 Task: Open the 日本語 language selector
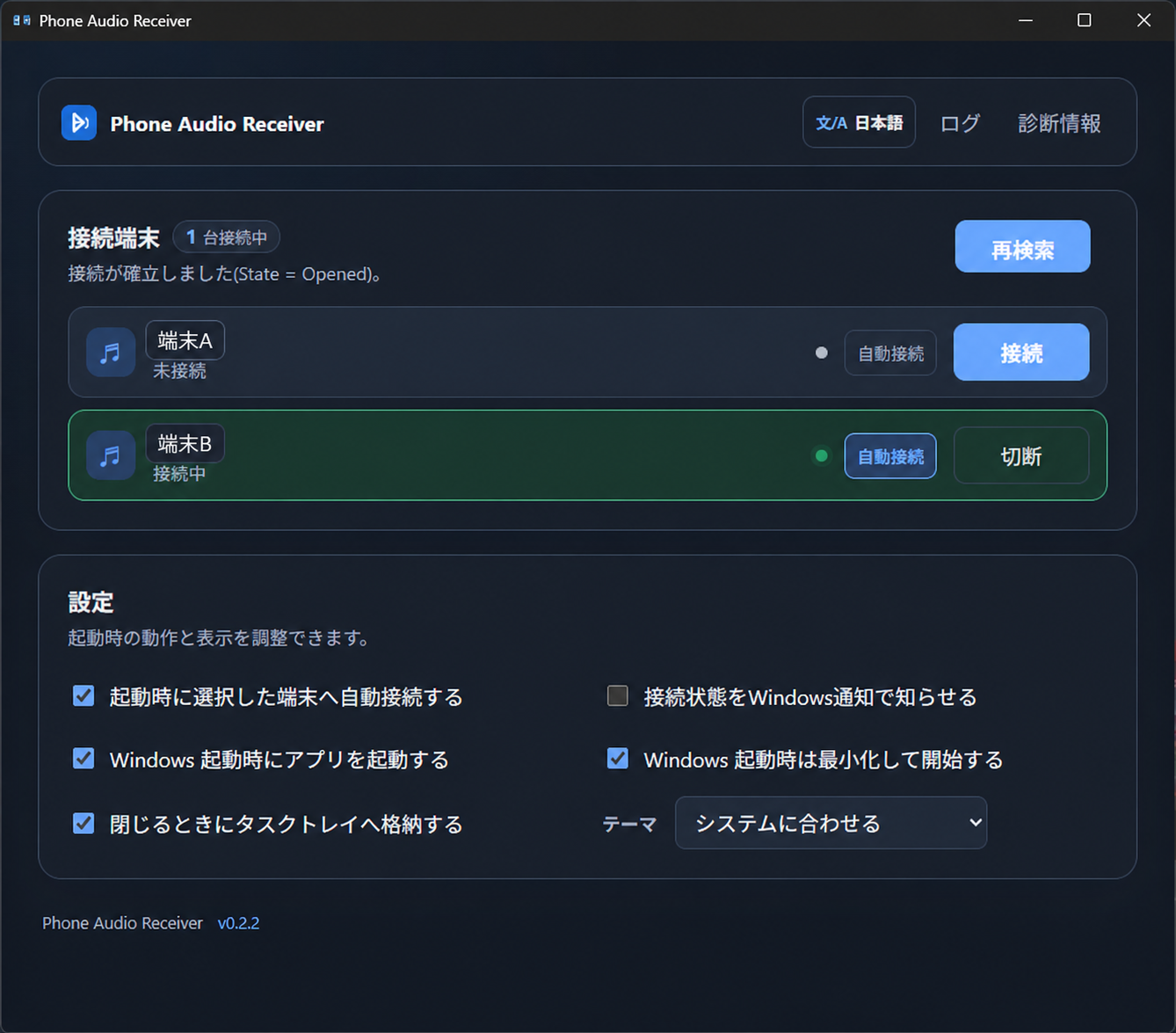click(x=859, y=122)
